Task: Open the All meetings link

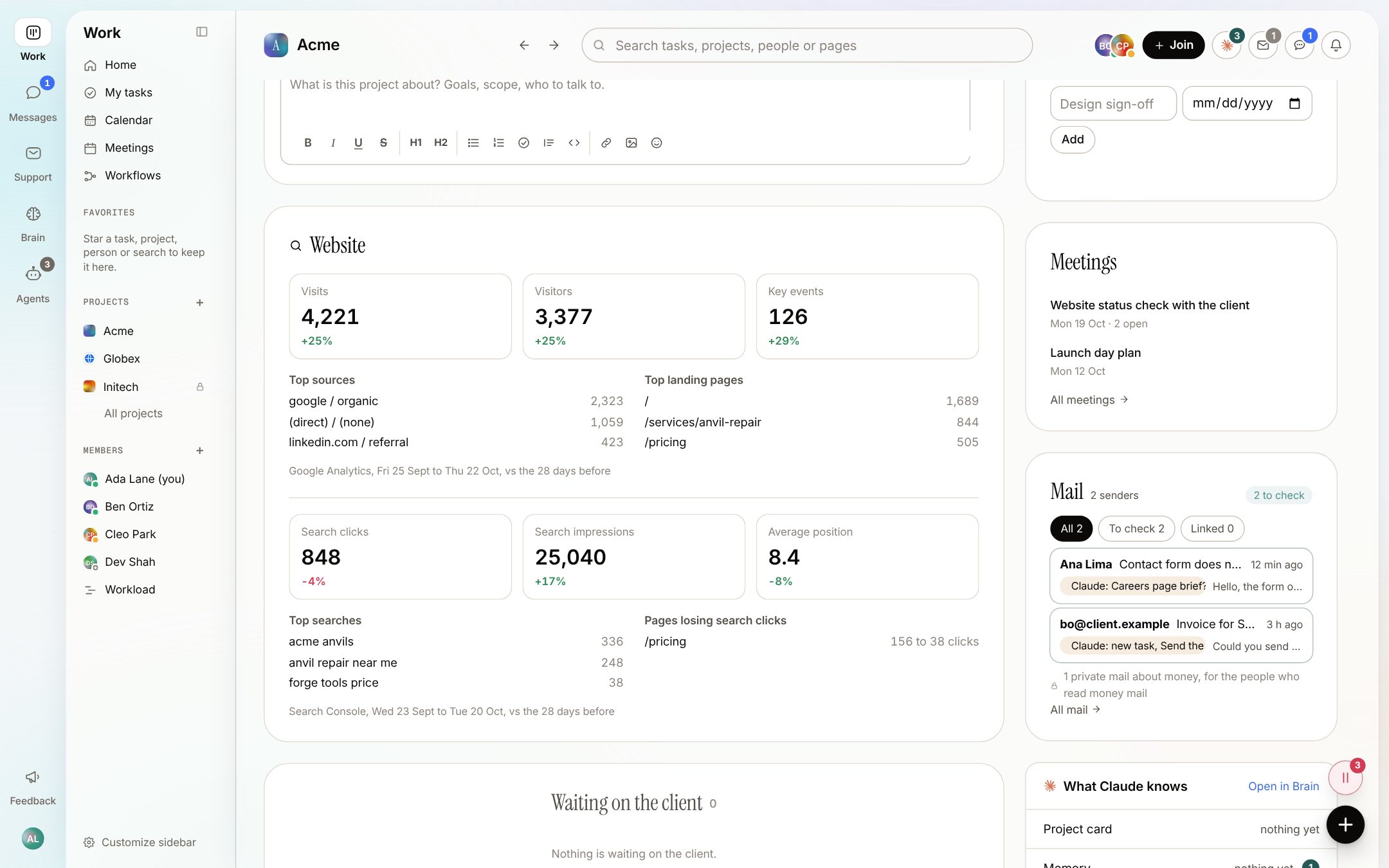Action: [x=1089, y=400]
